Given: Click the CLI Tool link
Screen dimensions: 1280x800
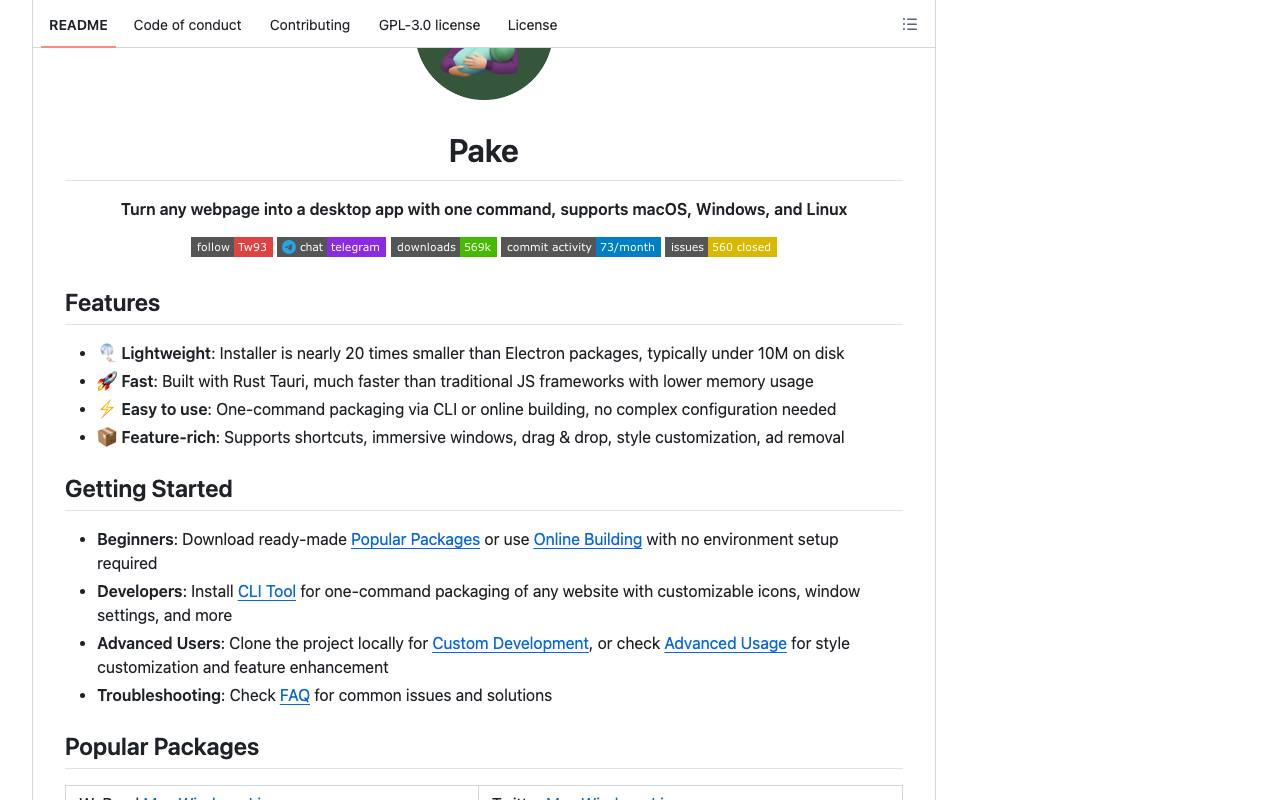Looking at the screenshot, I should coord(267,591).
